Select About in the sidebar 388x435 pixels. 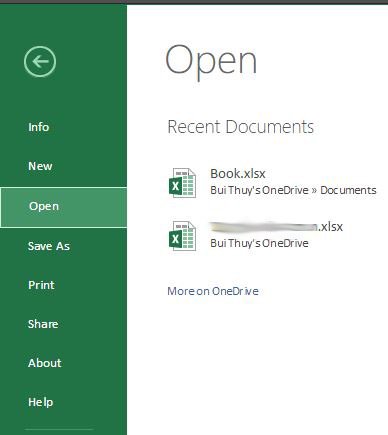coord(45,363)
